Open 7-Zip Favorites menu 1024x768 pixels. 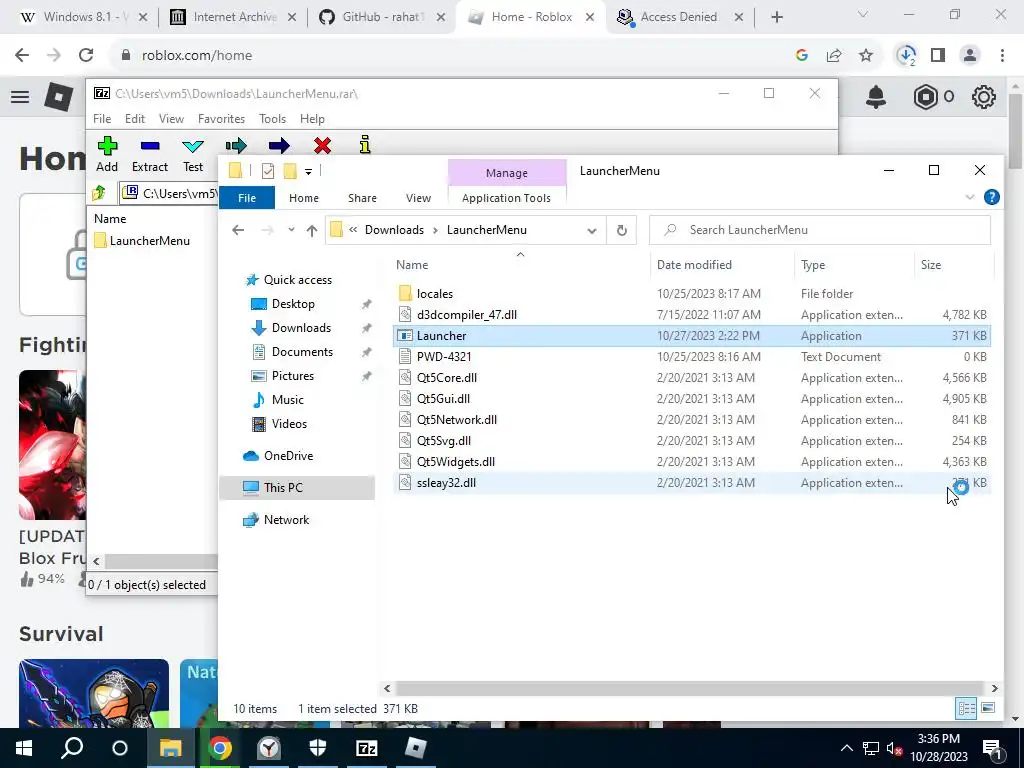click(221, 119)
